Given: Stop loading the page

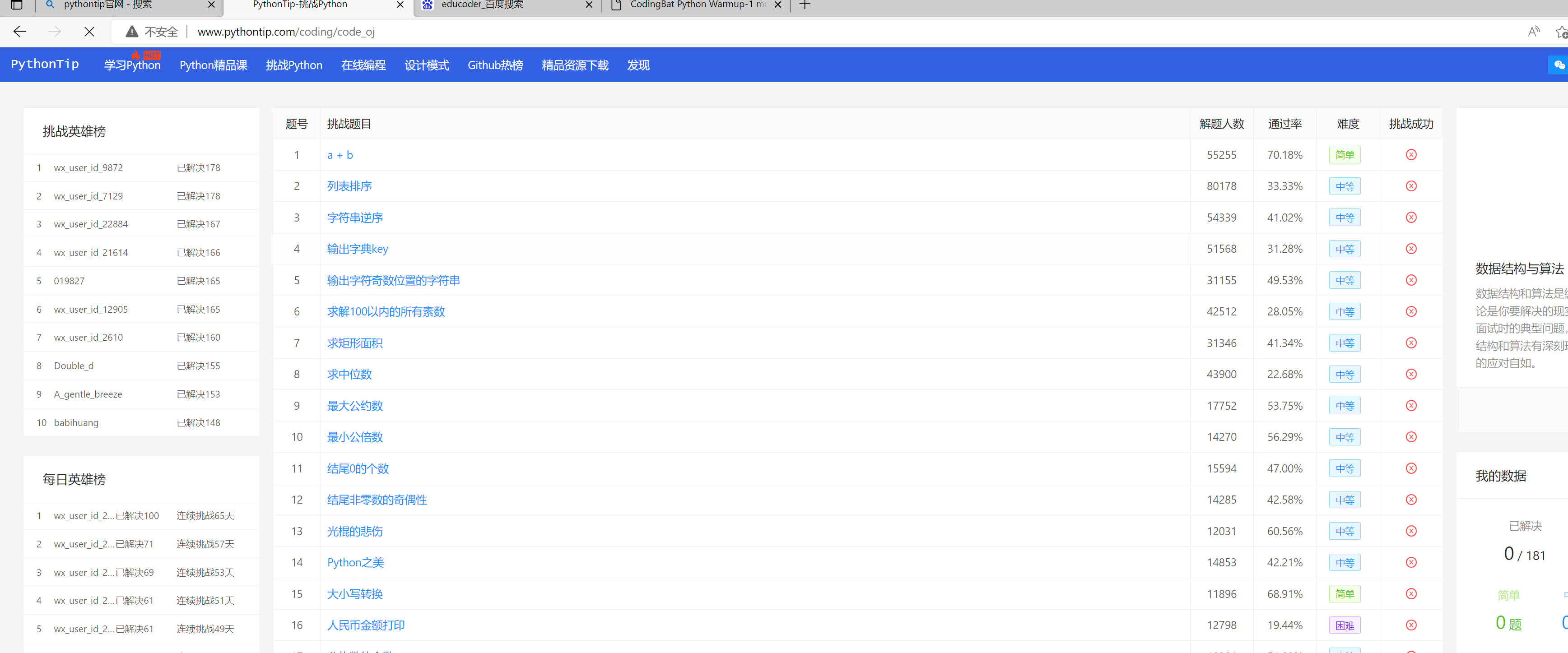Looking at the screenshot, I should coord(89,32).
